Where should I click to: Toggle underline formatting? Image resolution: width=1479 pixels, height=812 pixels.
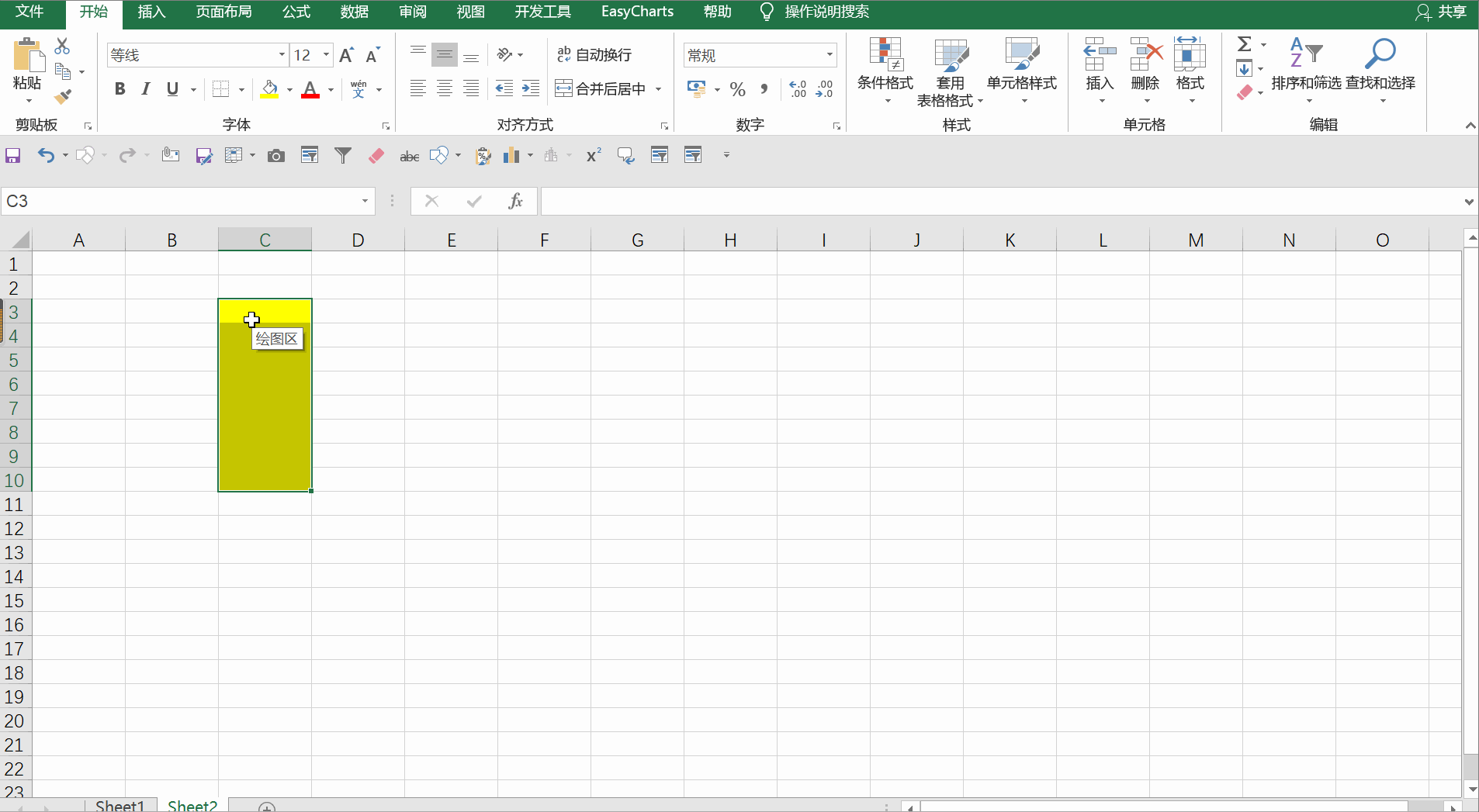coord(172,89)
